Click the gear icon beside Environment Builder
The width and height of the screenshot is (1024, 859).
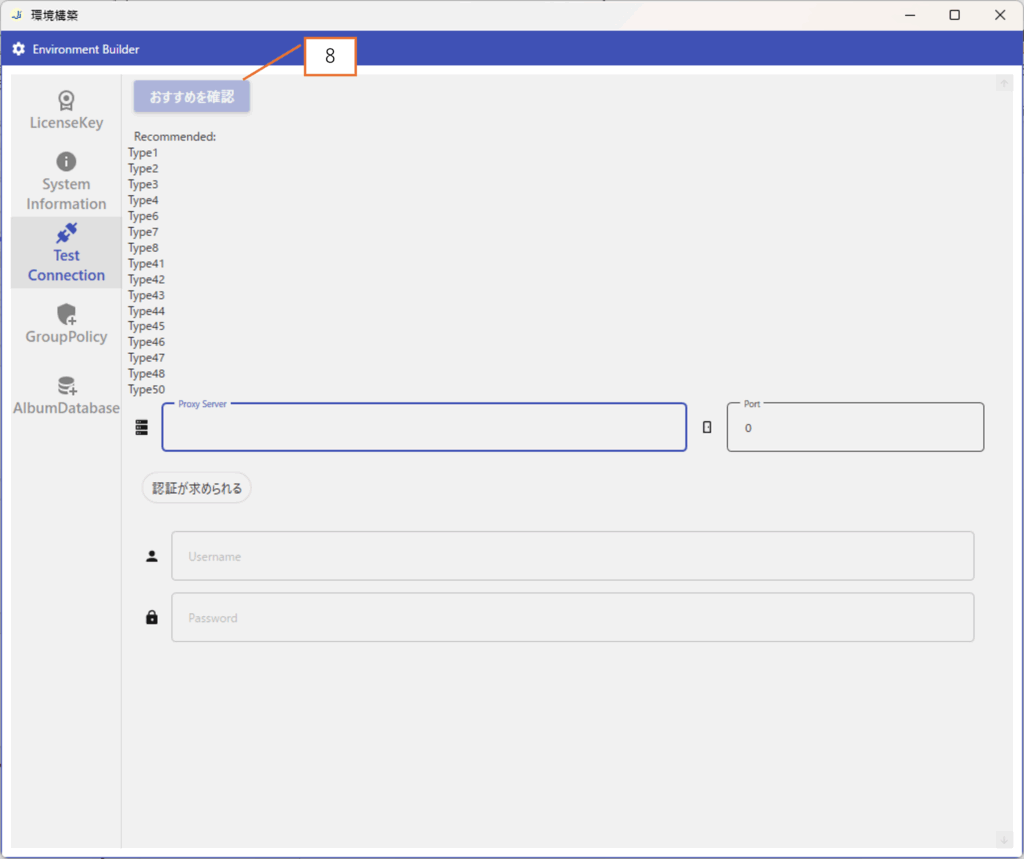pyautogui.click(x=18, y=49)
